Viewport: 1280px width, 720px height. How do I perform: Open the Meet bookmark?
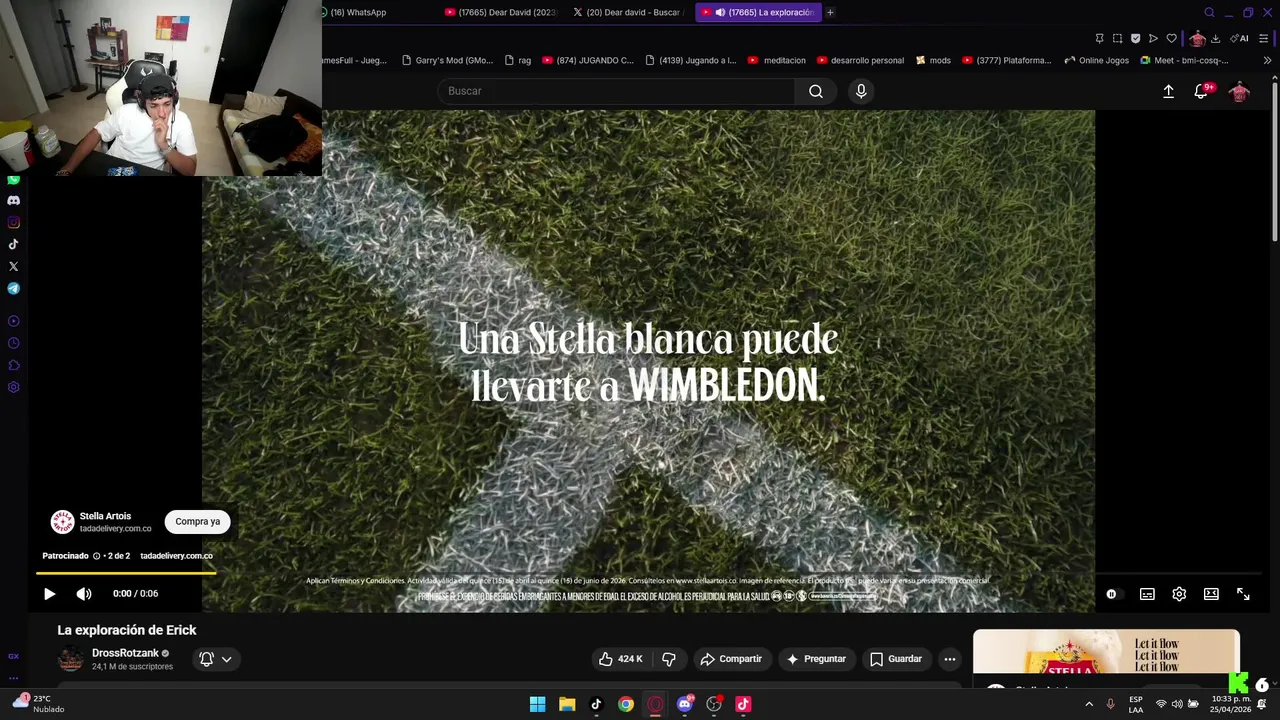pos(1184,60)
